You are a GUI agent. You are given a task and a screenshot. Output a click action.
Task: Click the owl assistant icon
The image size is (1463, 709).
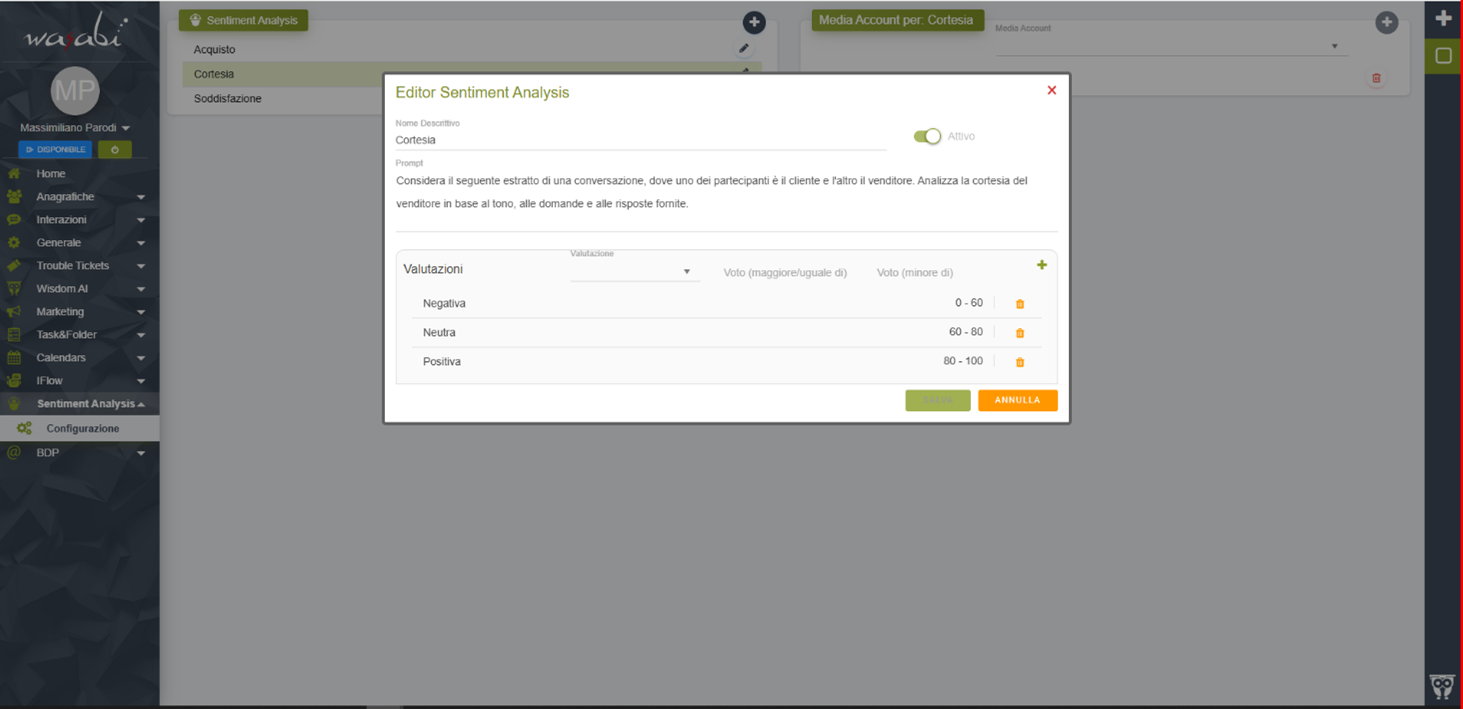click(1441, 686)
